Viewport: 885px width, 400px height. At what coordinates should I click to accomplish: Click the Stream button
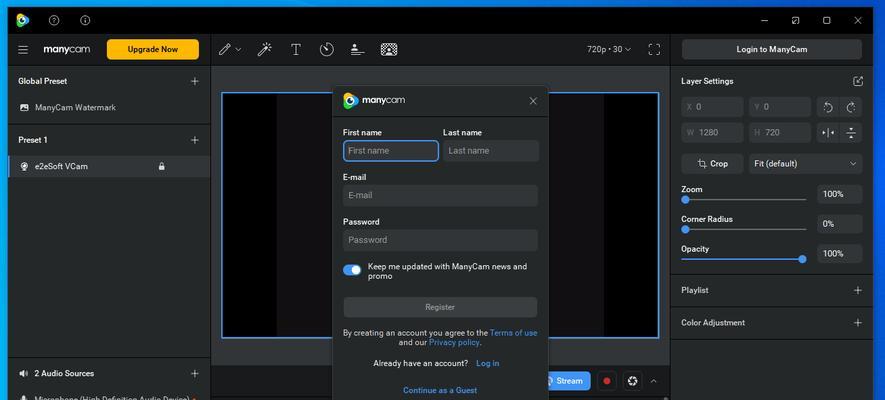coord(569,381)
